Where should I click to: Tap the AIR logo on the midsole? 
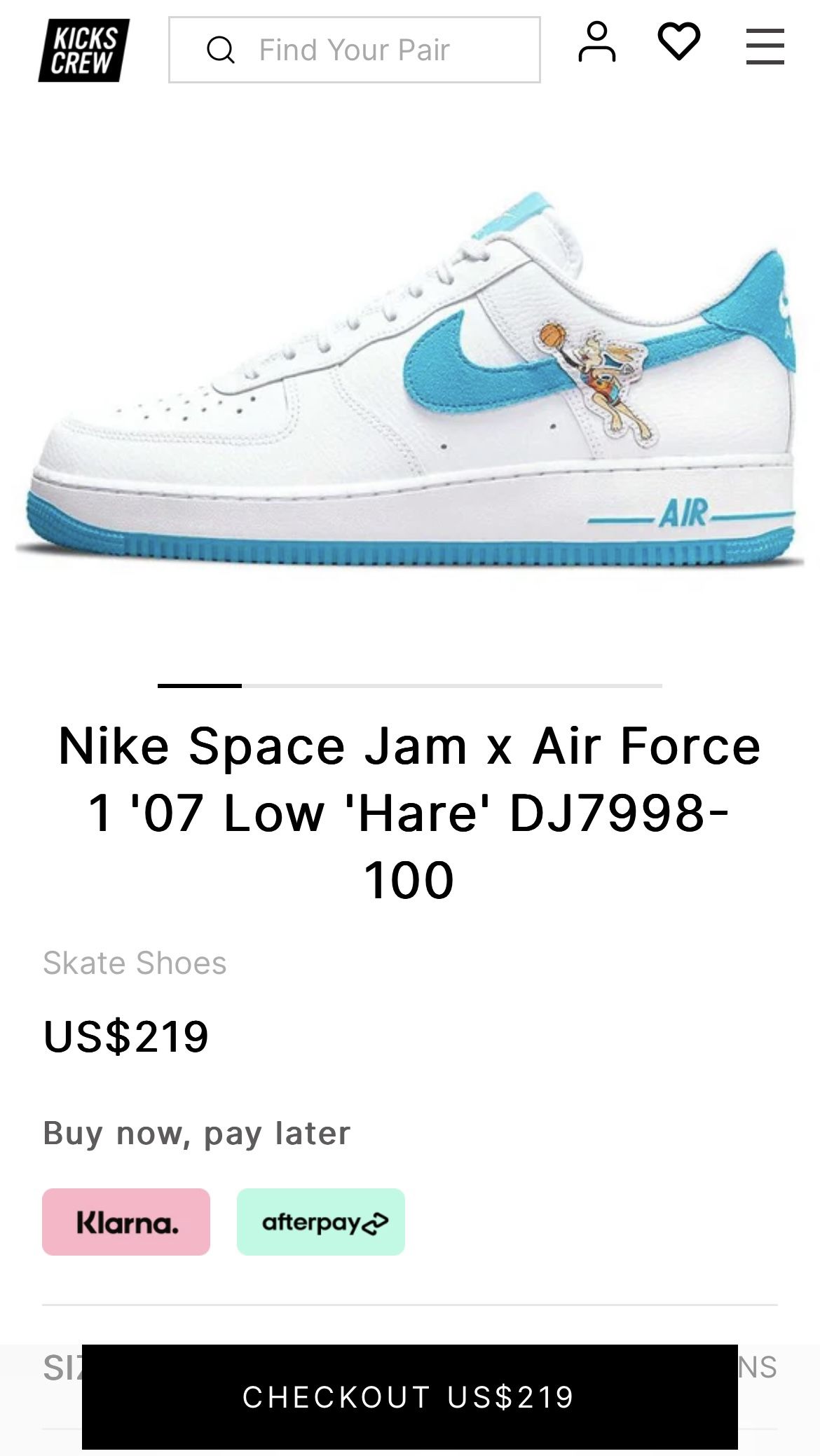[x=683, y=513]
